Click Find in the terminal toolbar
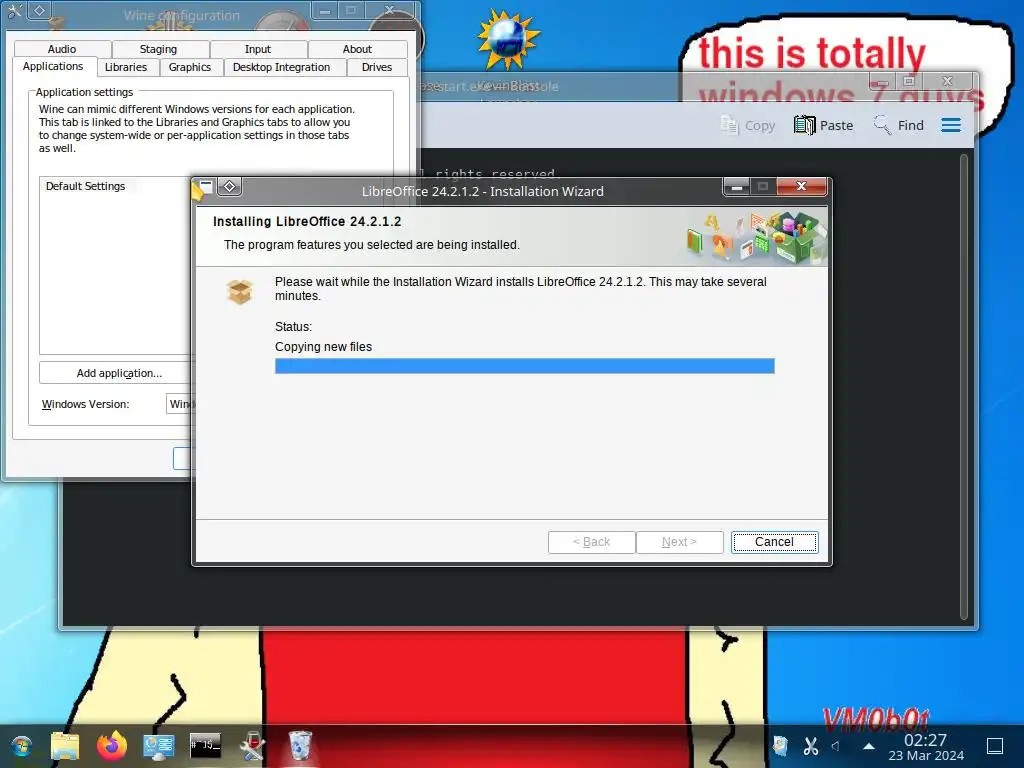Viewport: 1024px width, 768px height. coord(899,125)
